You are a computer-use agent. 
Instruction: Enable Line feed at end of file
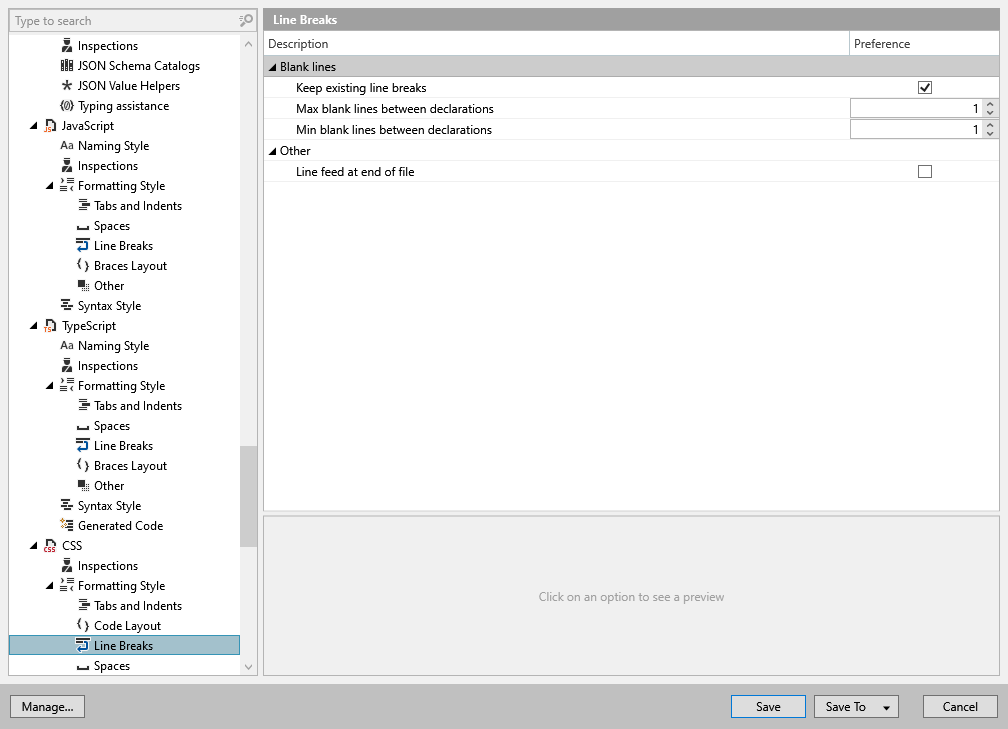925,172
